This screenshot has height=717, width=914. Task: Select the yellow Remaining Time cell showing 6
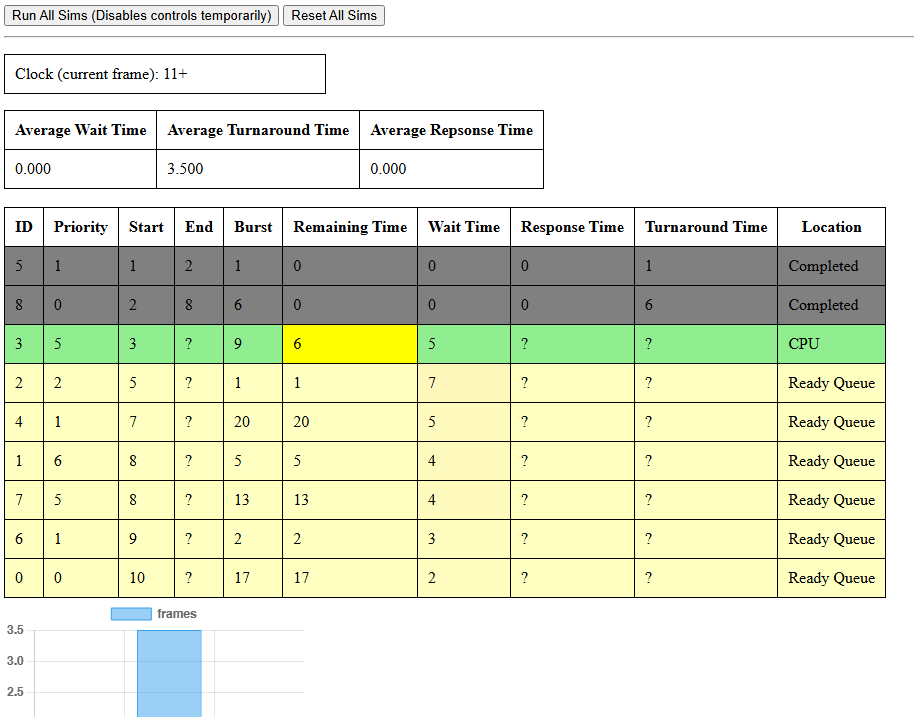click(x=349, y=344)
